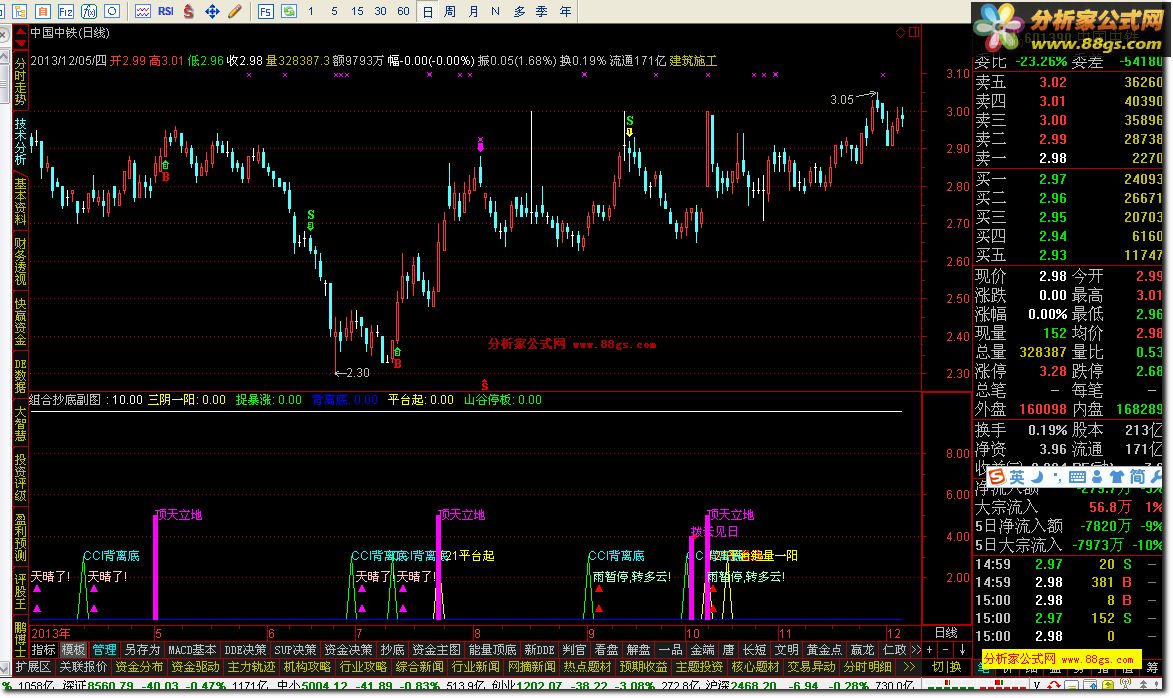Select the 能量顶底 indicator tab
Screen dimensions: 1173x698
pos(492,649)
